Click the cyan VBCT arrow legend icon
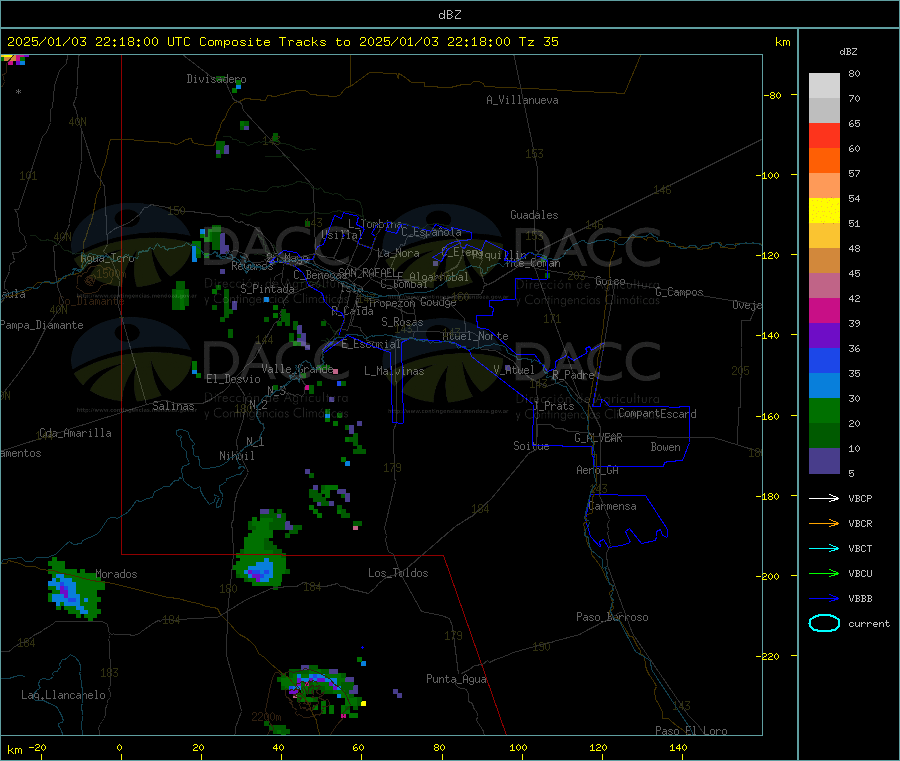 click(x=824, y=549)
